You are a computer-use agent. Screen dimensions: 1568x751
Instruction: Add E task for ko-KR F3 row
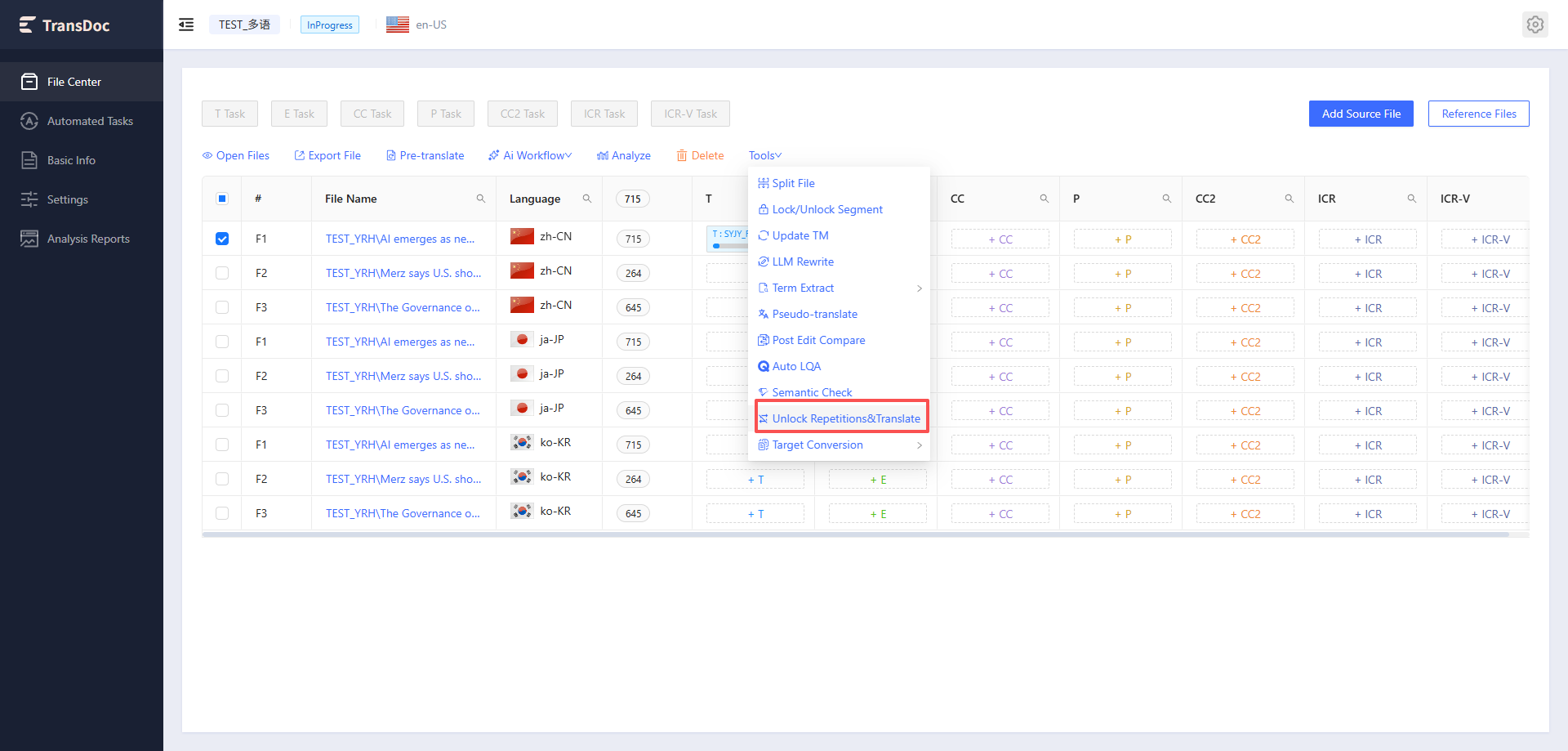(878, 514)
